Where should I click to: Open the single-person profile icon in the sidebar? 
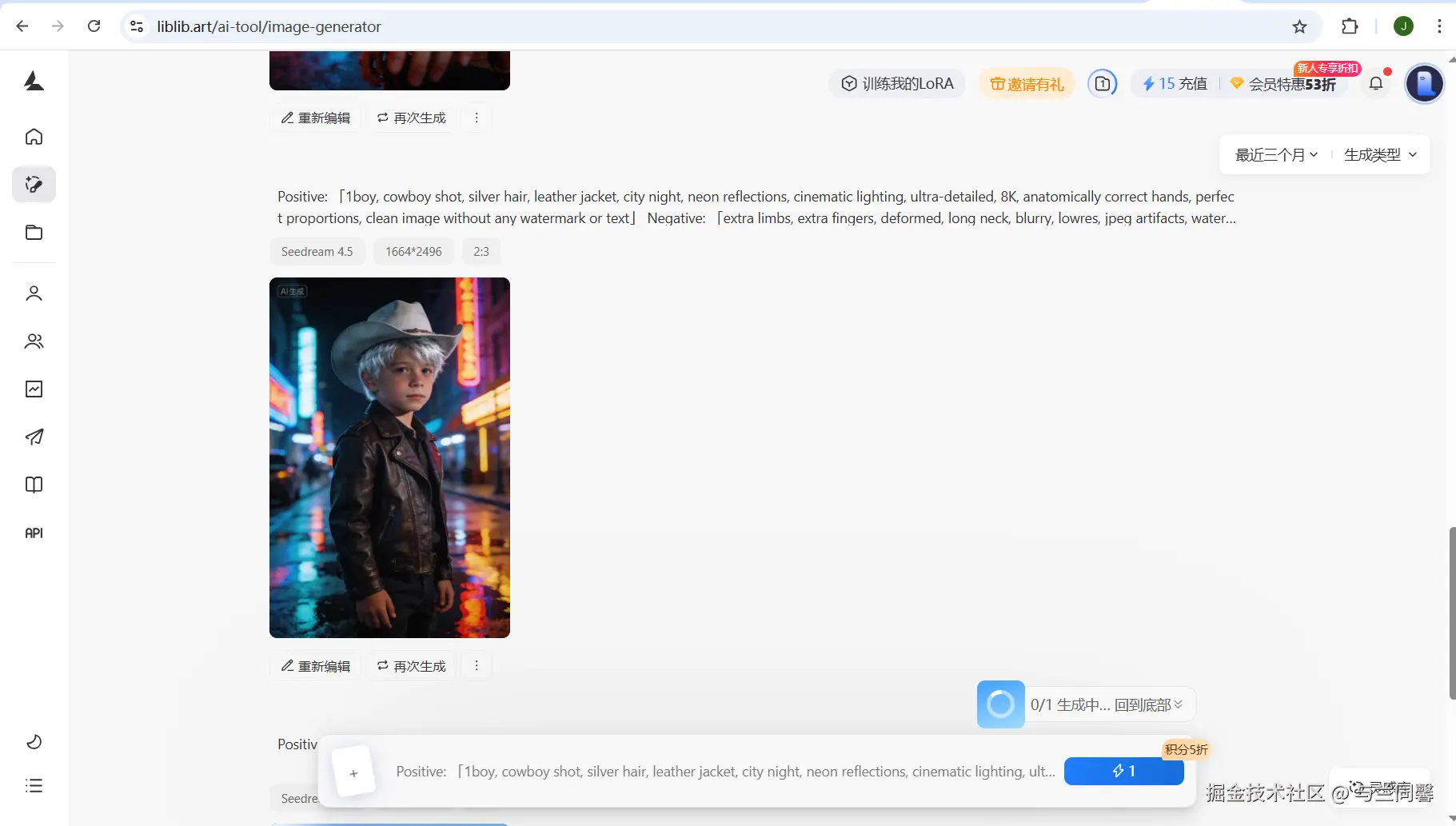[34, 293]
